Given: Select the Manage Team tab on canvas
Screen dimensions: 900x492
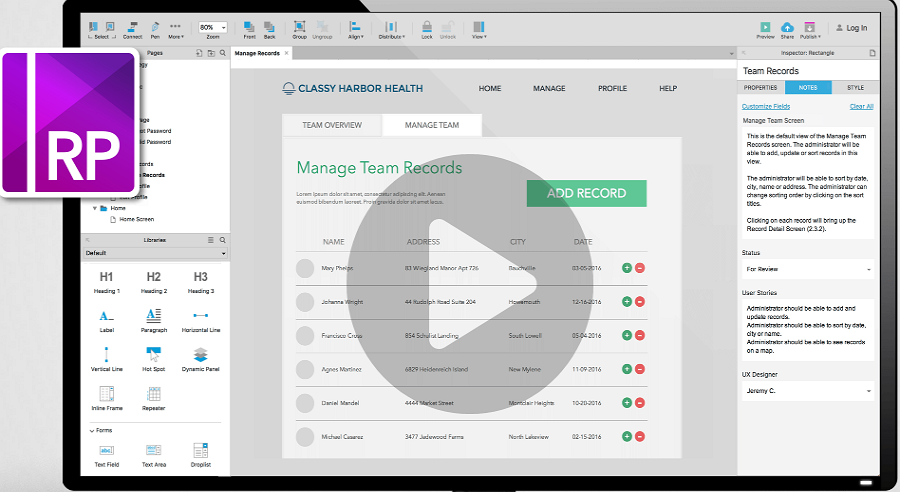Looking at the screenshot, I should (x=432, y=125).
